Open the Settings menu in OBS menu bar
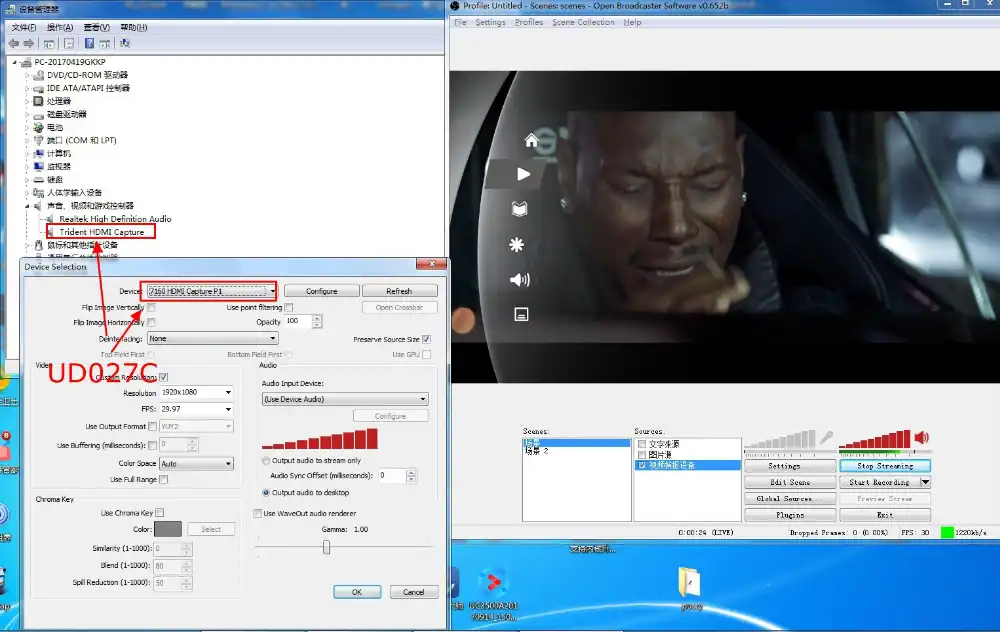Screen dimensions: 1000x632 (490, 22)
